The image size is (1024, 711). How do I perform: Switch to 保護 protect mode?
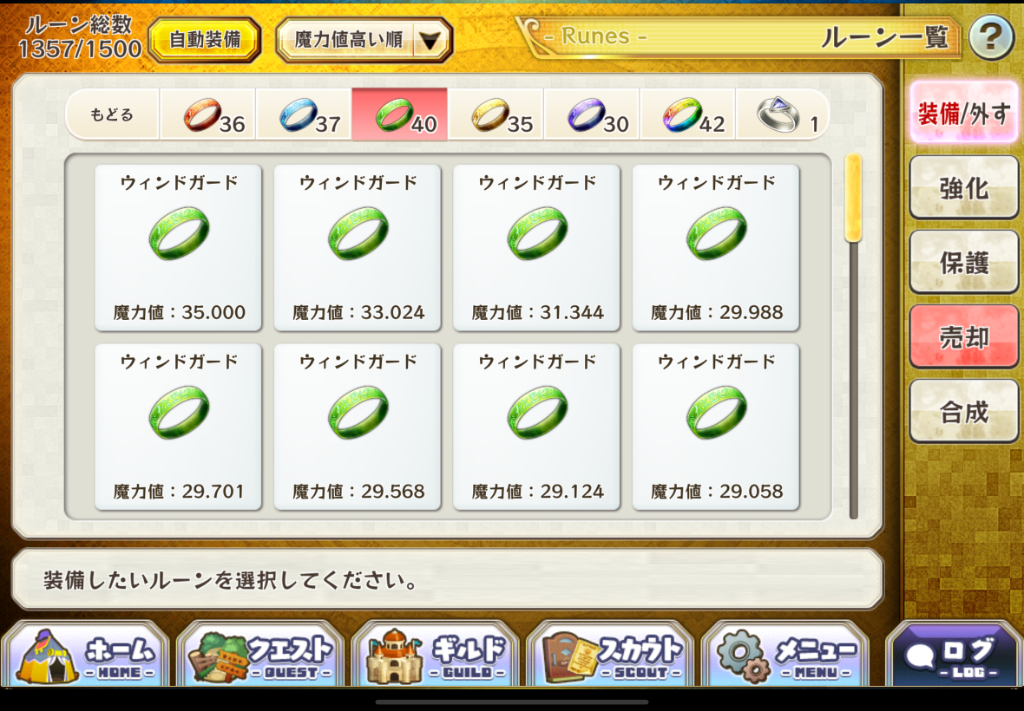(x=963, y=262)
